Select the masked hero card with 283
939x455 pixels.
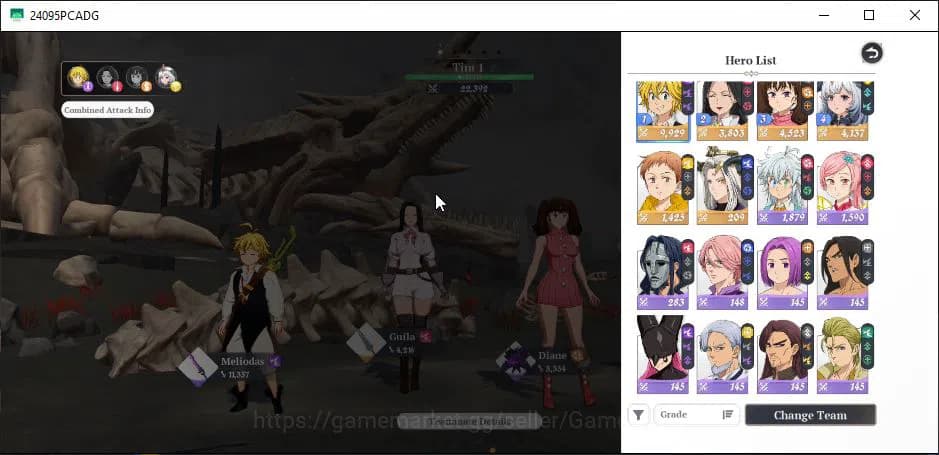(663, 272)
